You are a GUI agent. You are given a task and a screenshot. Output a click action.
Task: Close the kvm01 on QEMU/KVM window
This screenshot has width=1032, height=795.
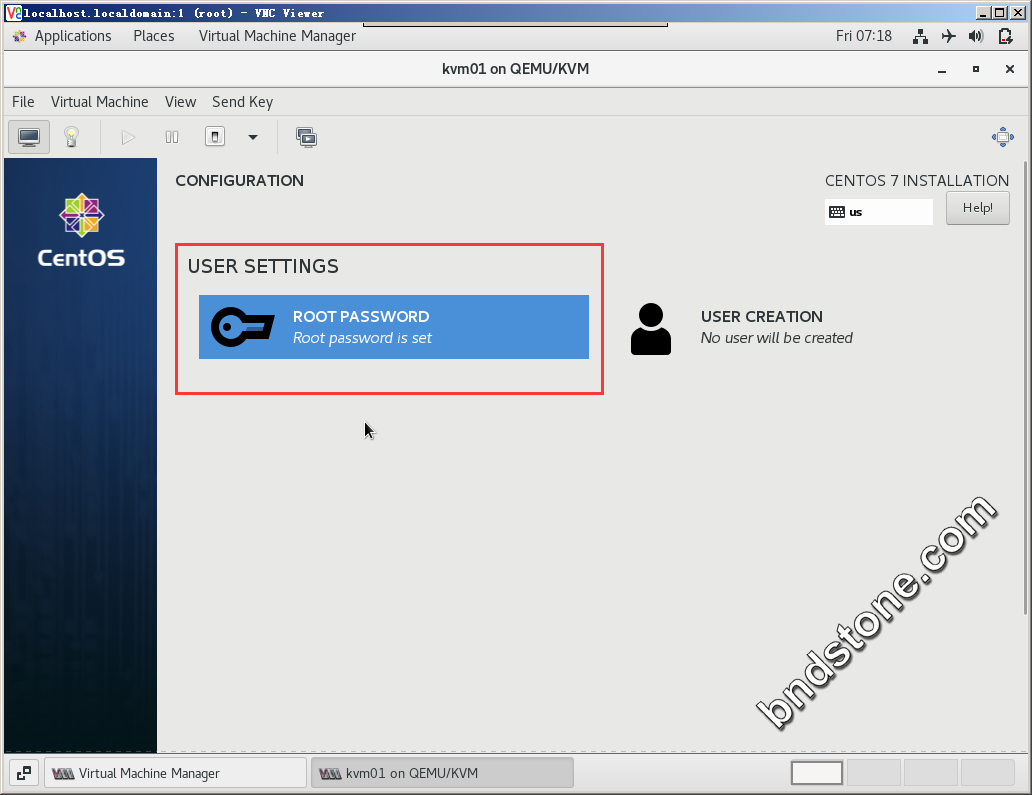[x=1010, y=69]
